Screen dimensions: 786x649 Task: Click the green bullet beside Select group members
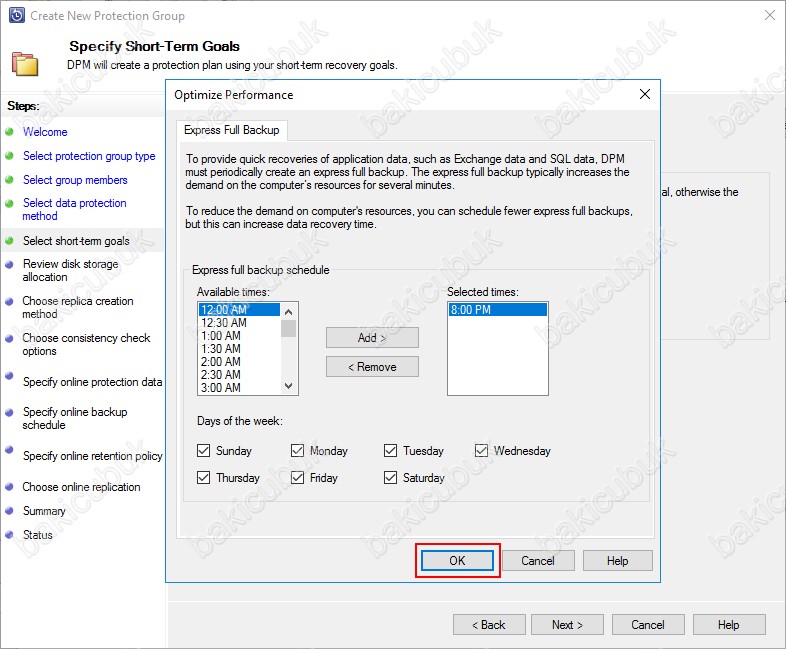pos(9,179)
